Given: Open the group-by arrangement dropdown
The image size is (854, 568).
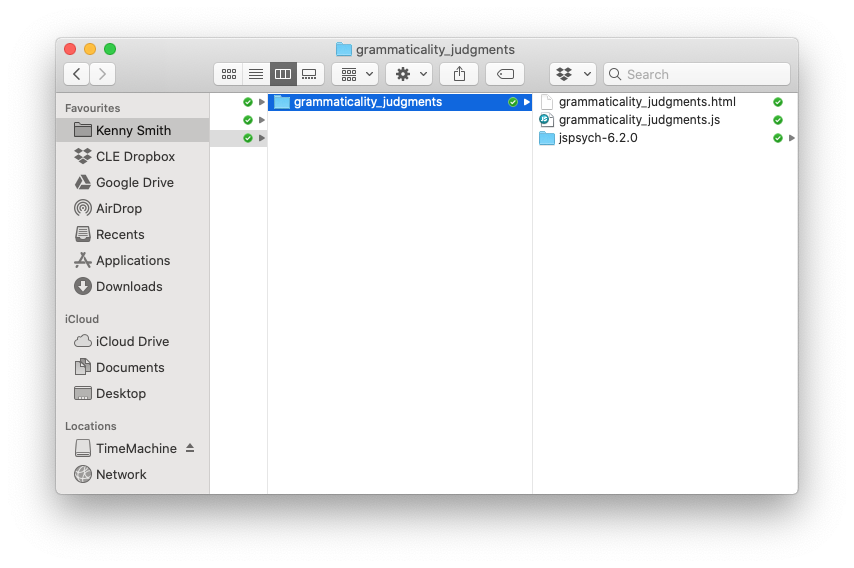Looking at the screenshot, I should [x=355, y=74].
